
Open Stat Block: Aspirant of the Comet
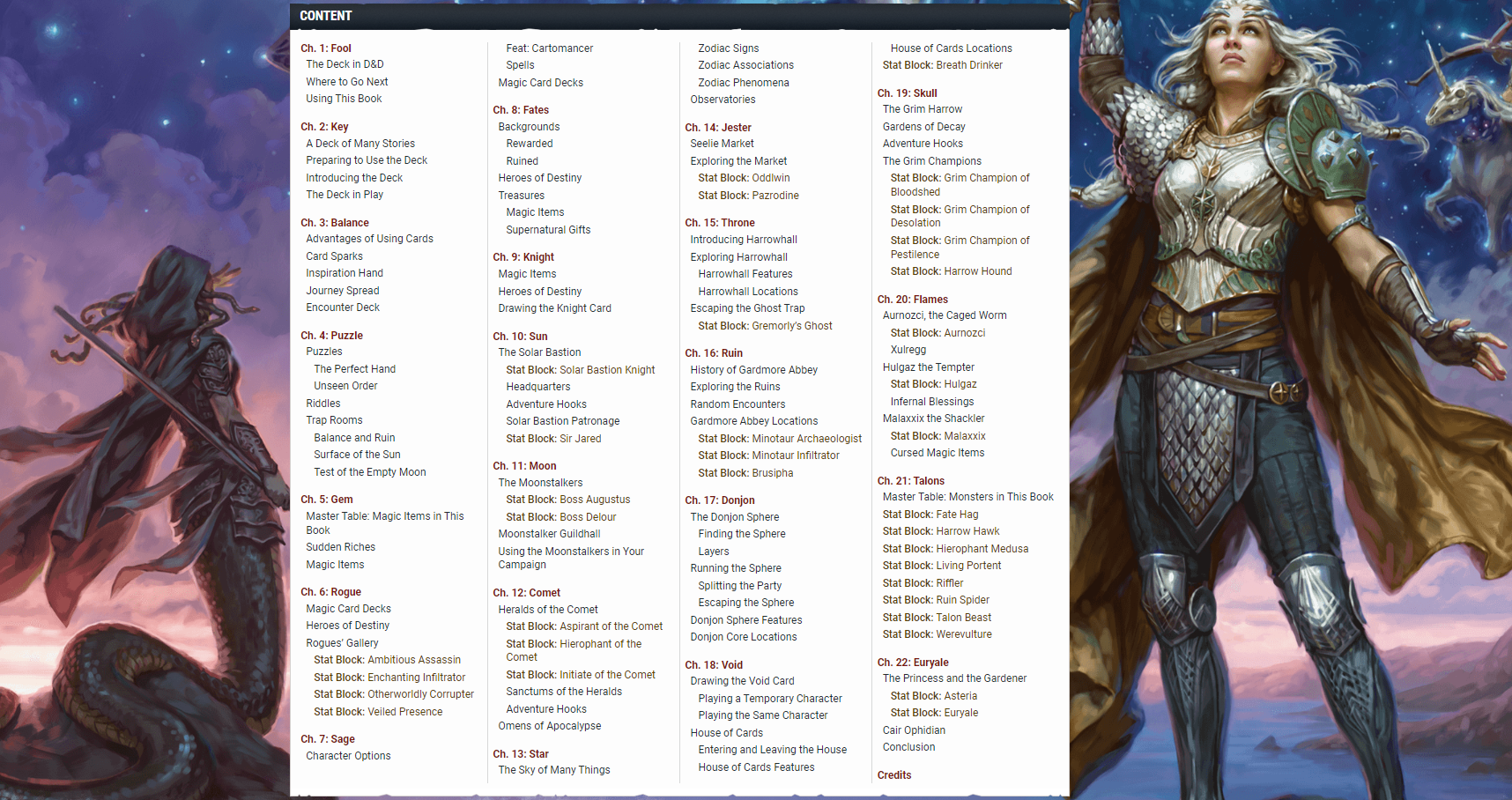pos(584,626)
